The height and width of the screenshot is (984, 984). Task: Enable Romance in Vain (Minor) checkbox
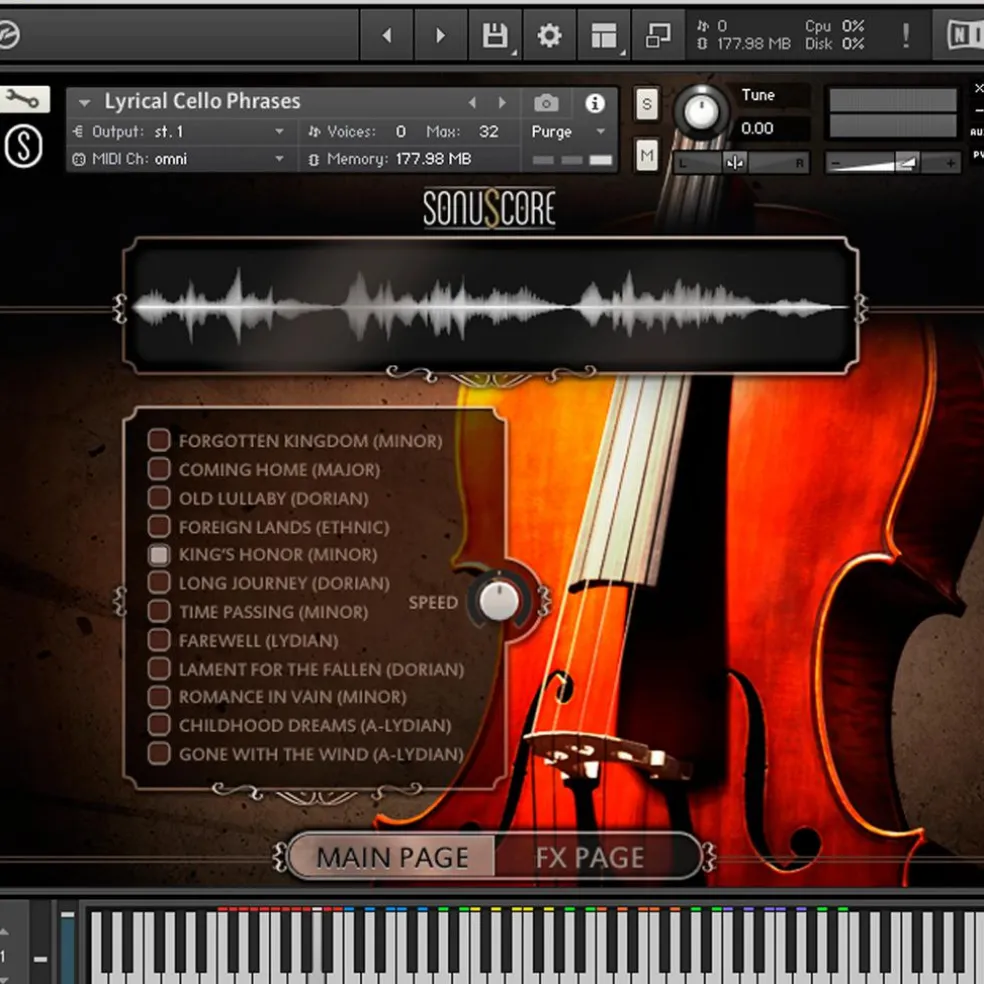(159, 697)
